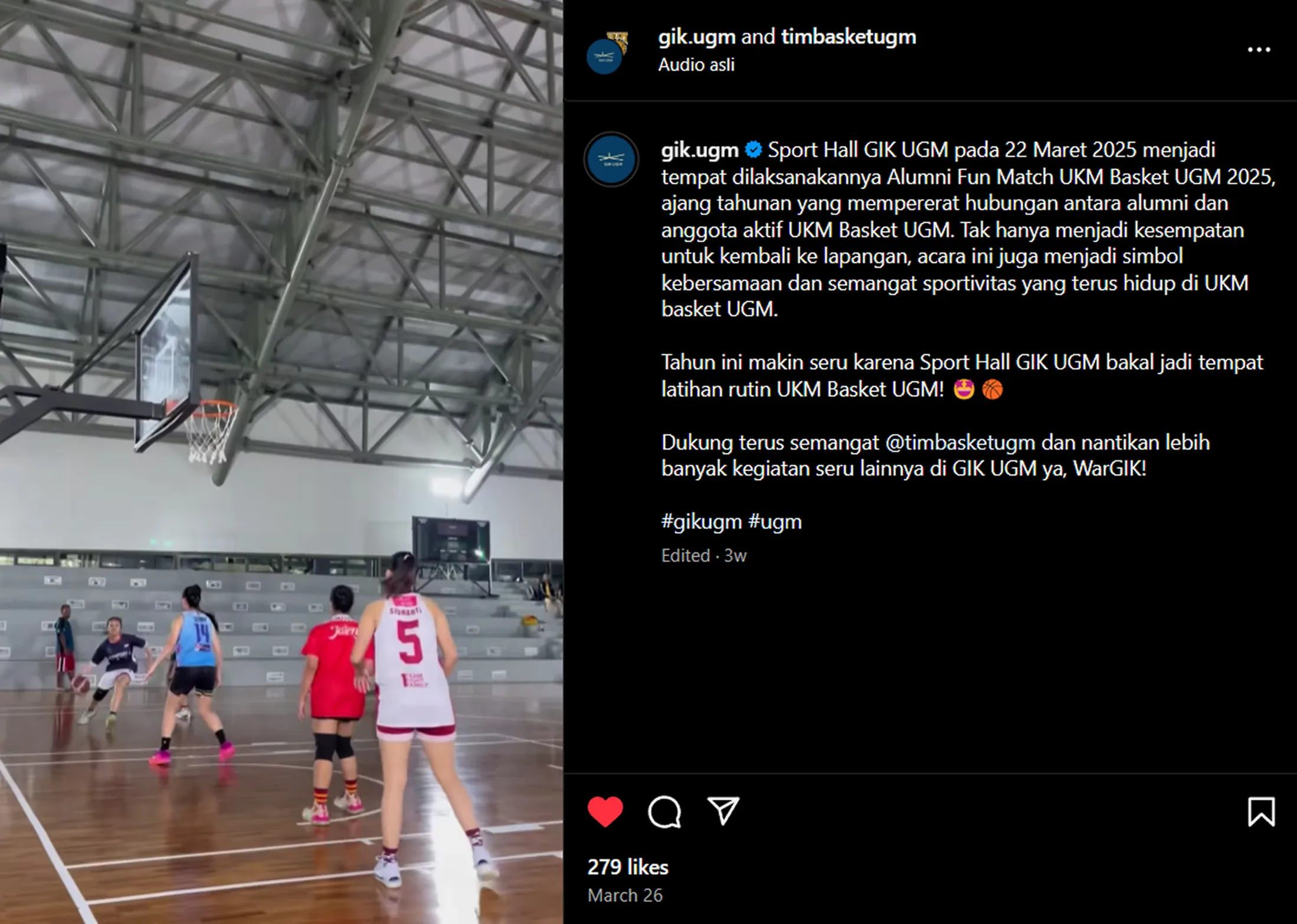The image size is (1297, 924).
Task: Open timbasketugm collaborator profile in header
Action: (849, 37)
